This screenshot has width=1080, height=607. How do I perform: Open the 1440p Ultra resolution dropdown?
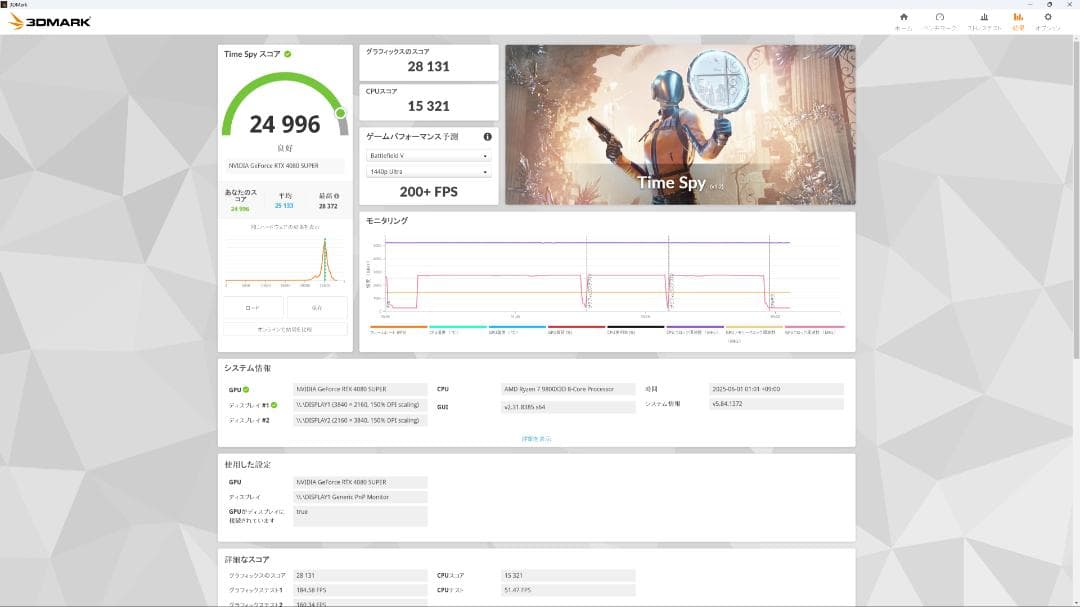coord(428,172)
